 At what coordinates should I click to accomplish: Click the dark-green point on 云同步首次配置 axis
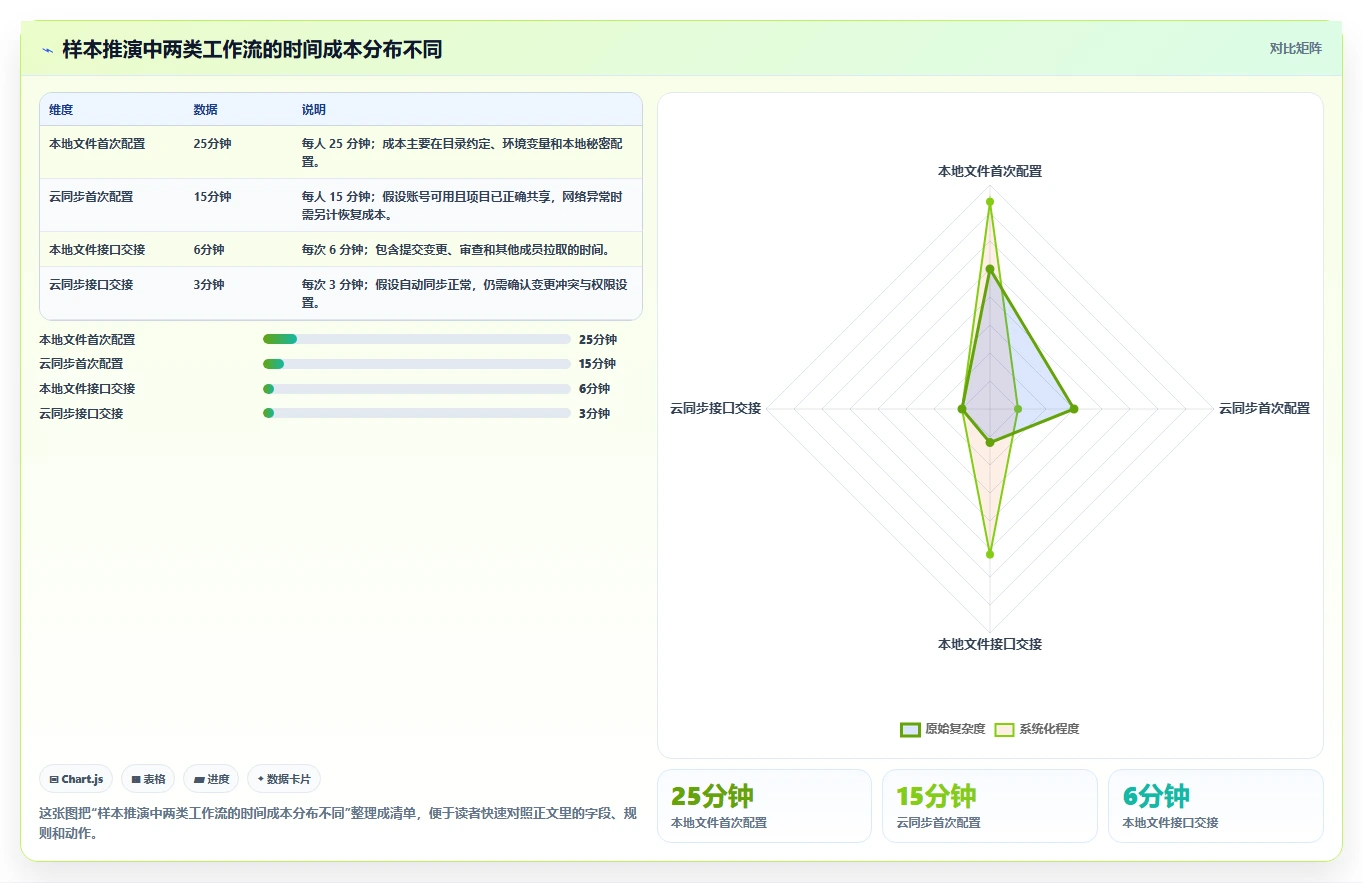pos(1073,408)
